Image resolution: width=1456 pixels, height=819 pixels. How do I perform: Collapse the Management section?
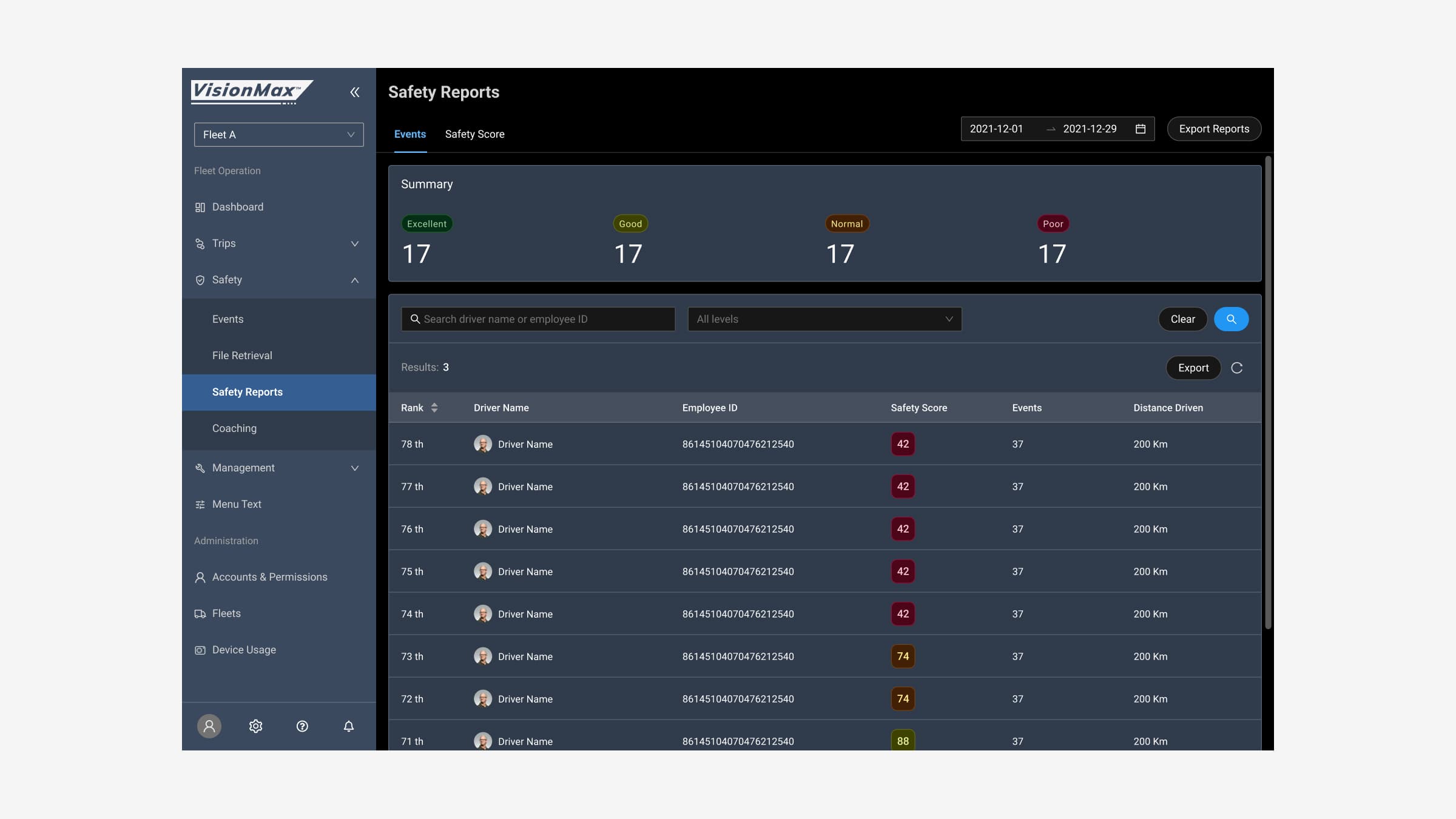click(354, 468)
